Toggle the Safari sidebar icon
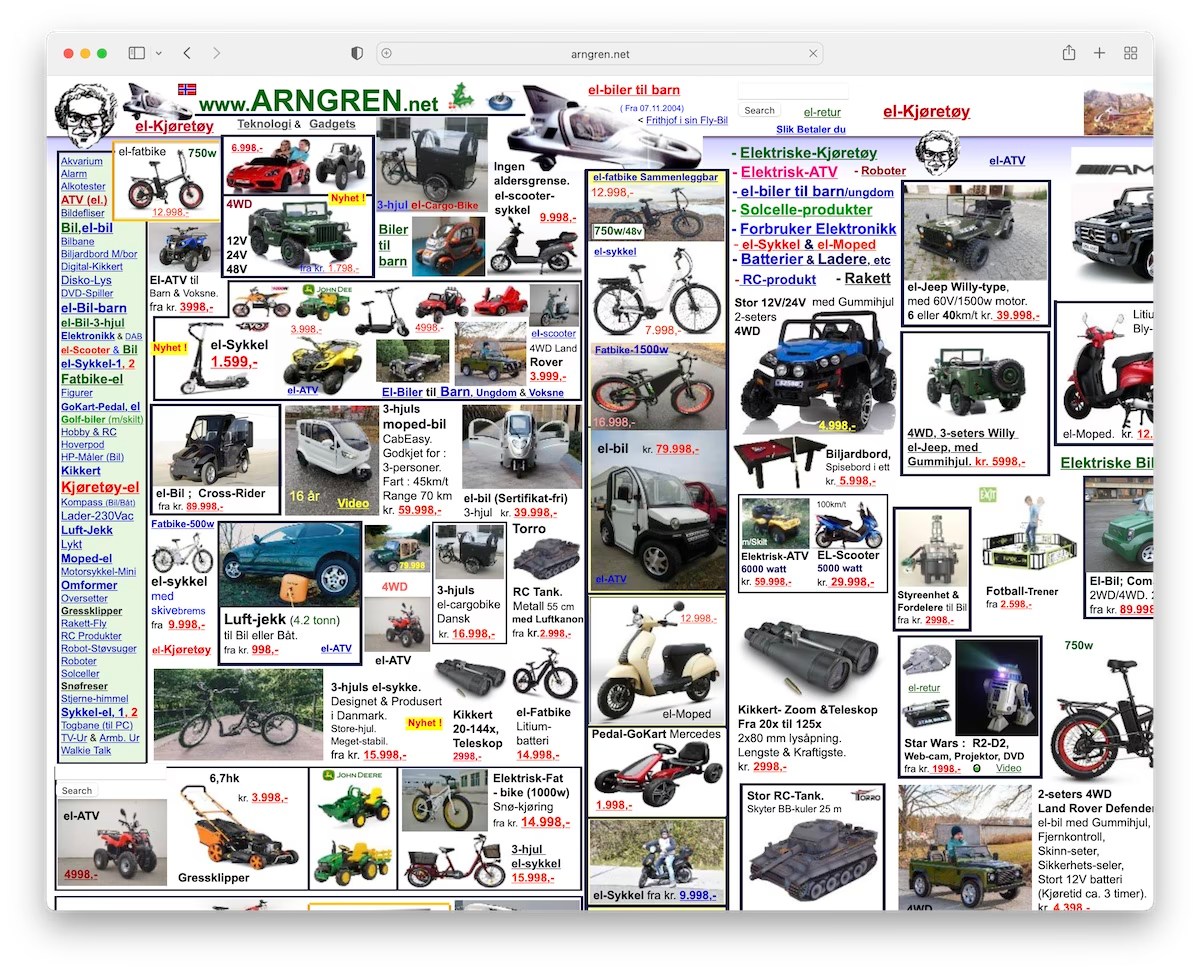Viewport: 1200px width, 972px height. click(x=137, y=53)
